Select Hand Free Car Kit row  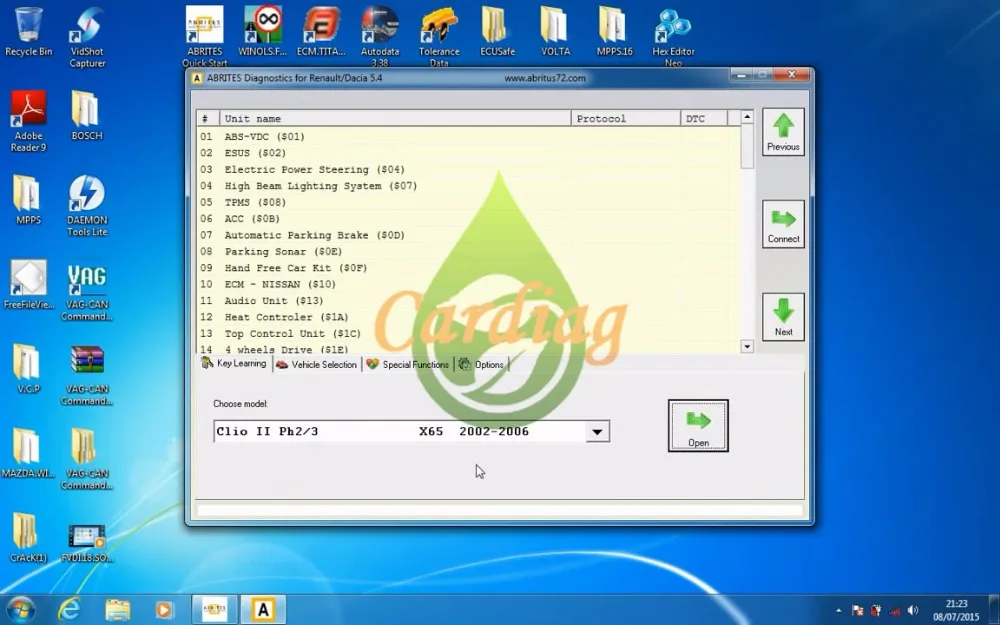click(469, 268)
